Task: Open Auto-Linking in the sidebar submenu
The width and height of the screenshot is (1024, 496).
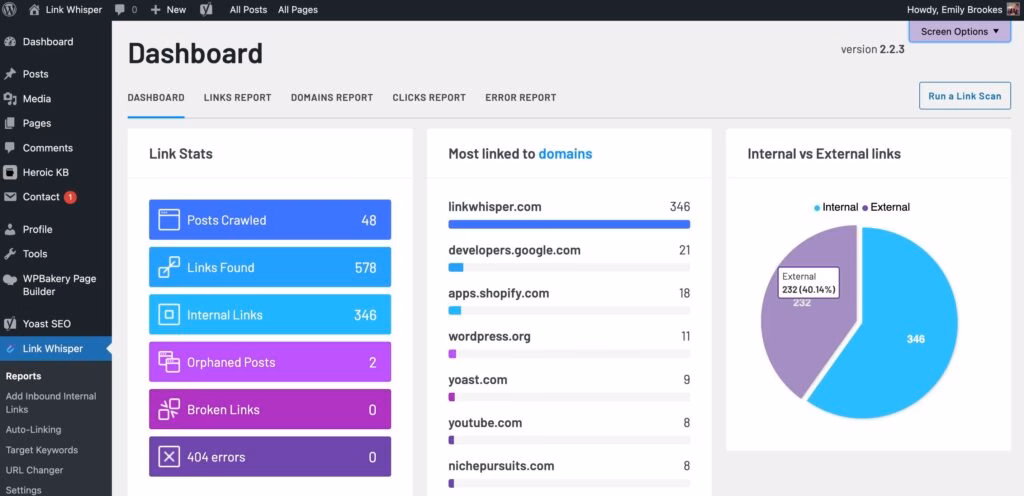Action: [33, 430]
